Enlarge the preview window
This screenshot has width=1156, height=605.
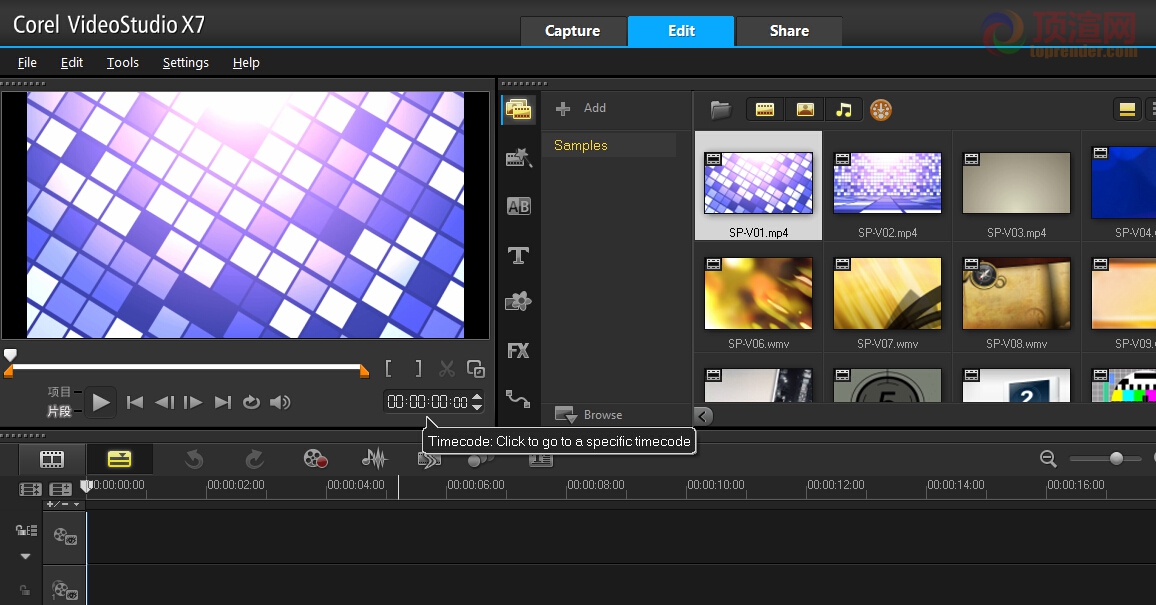point(476,368)
